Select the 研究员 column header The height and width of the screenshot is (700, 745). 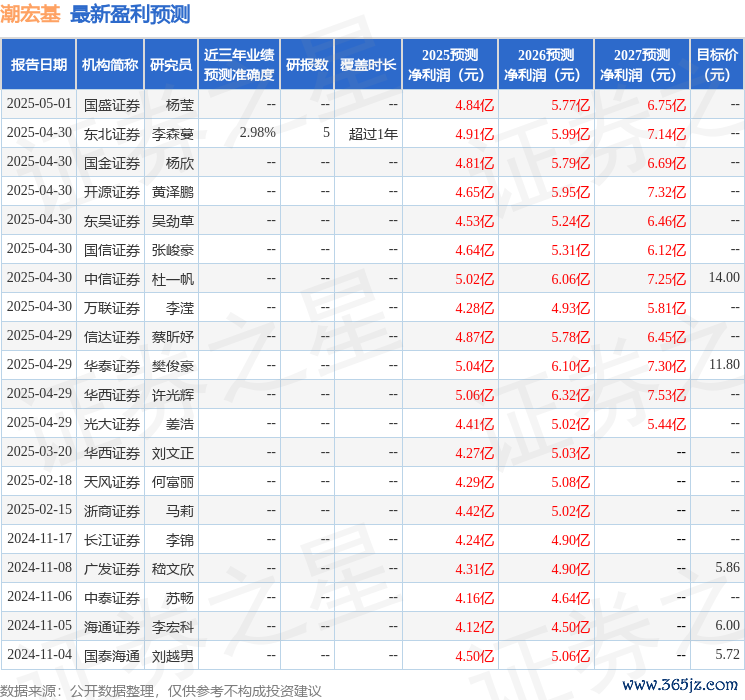tap(171, 65)
